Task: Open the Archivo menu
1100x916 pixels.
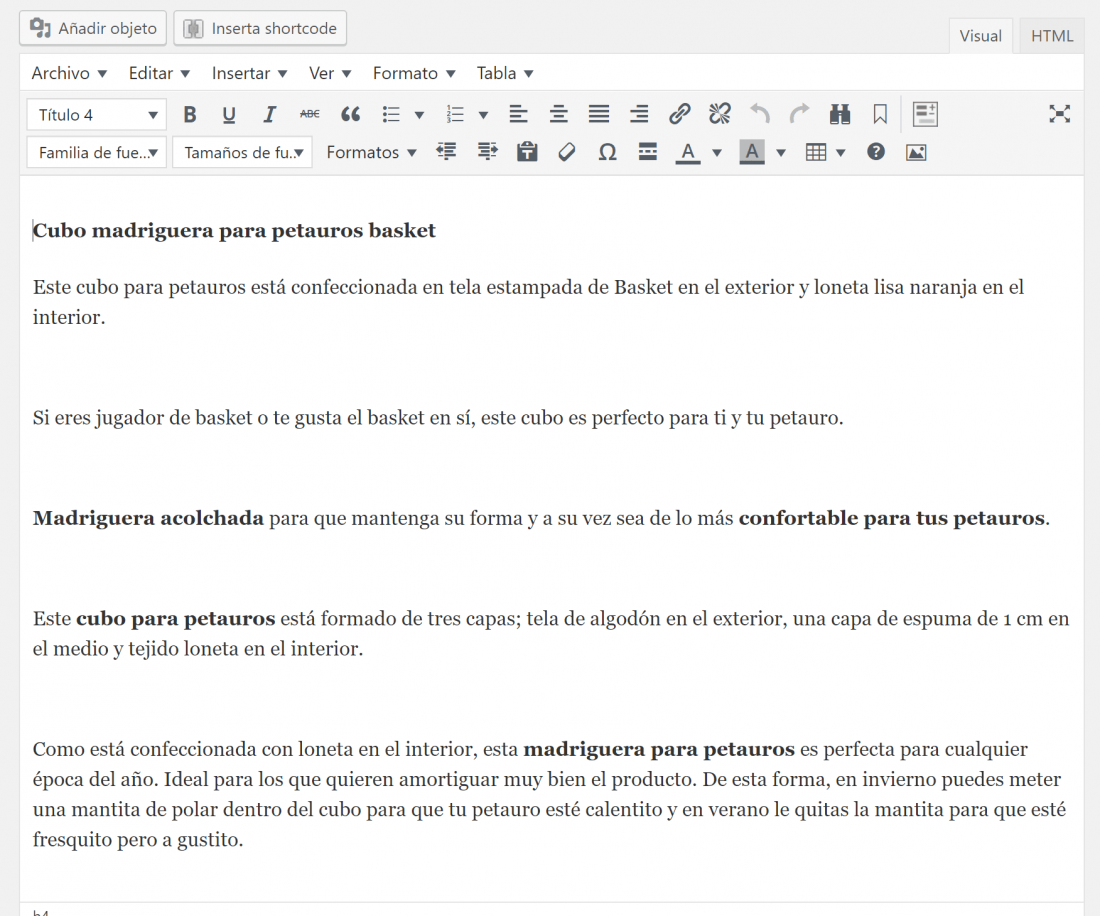Action: 69,73
